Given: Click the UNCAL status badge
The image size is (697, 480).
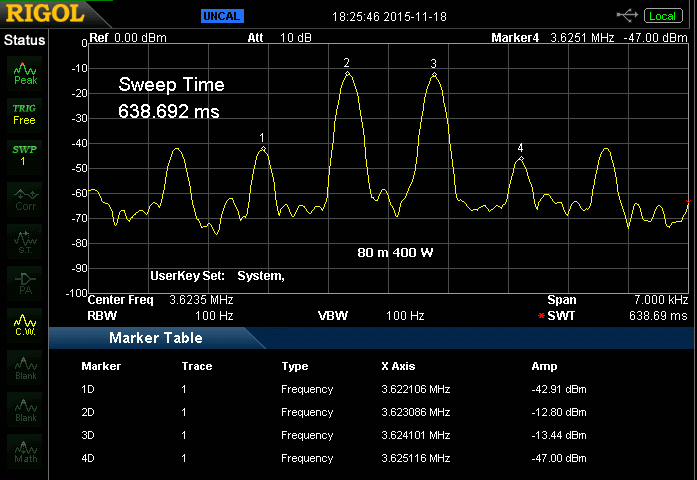Looking at the screenshot, I should point(222,16).
